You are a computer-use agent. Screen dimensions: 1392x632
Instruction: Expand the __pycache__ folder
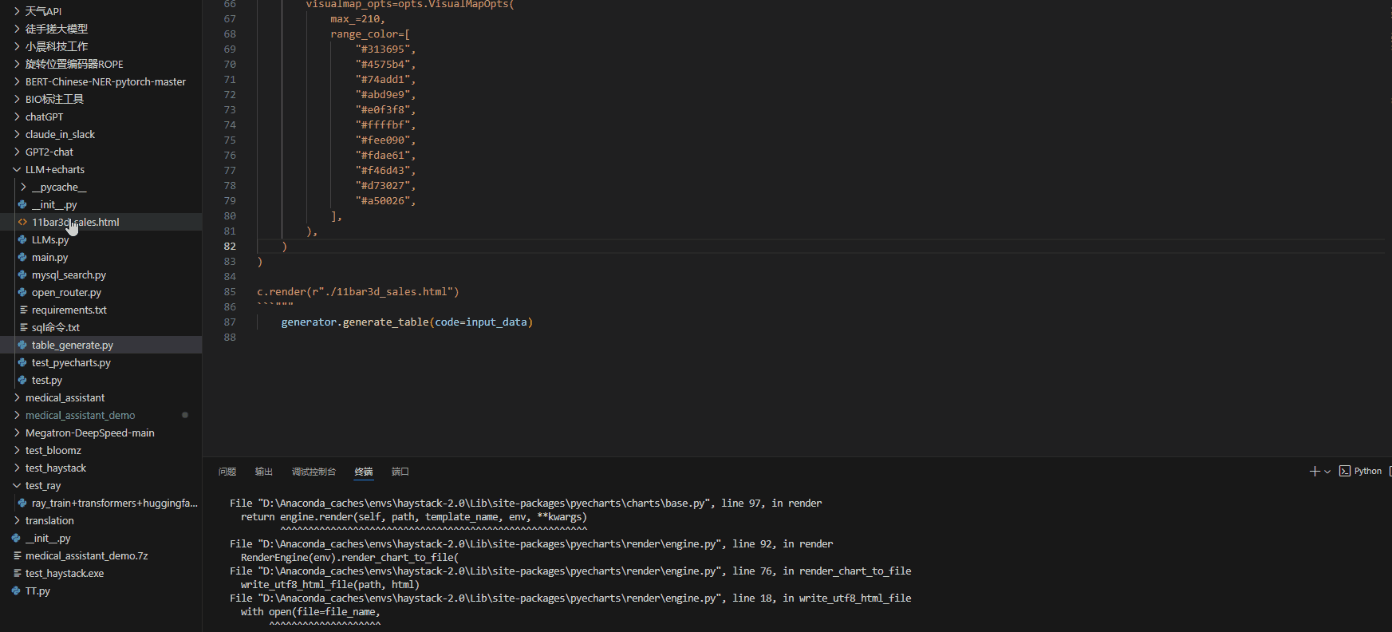point(23,187)
